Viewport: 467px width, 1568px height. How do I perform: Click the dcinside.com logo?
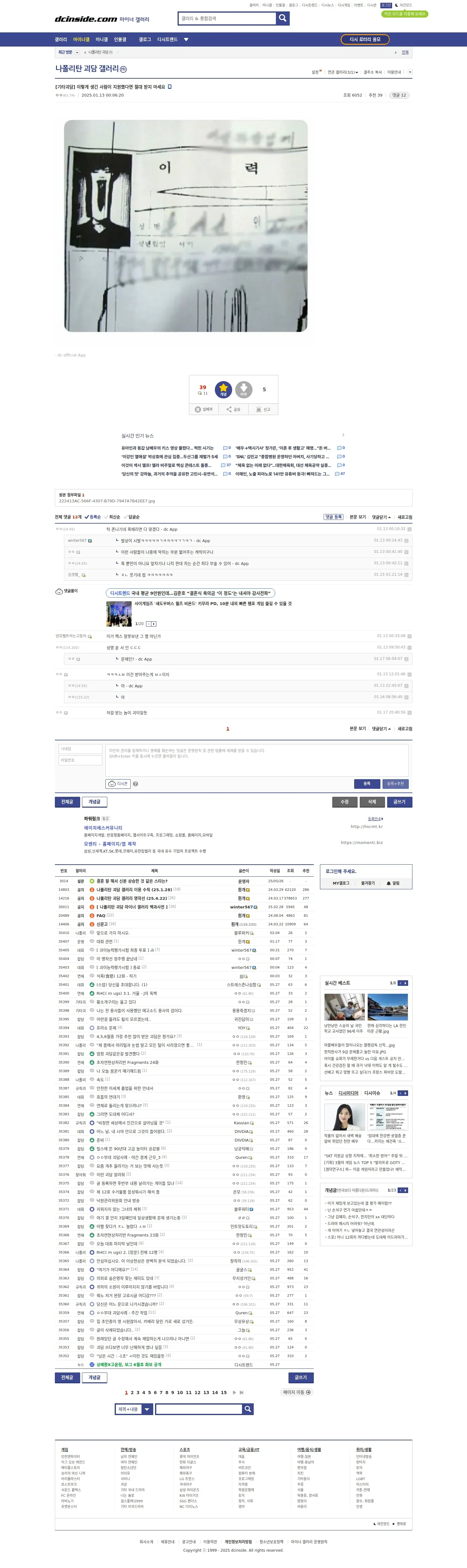[86, 19]
